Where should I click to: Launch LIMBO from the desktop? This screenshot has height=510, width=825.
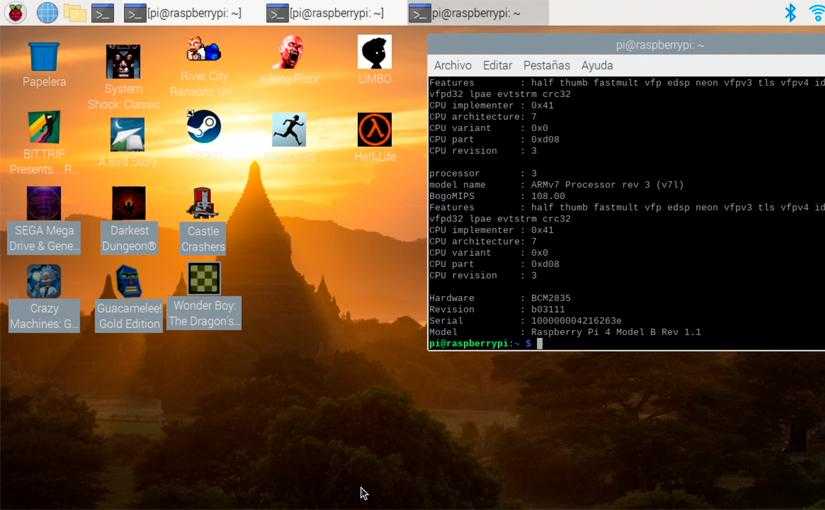click(x=375, y=53)
